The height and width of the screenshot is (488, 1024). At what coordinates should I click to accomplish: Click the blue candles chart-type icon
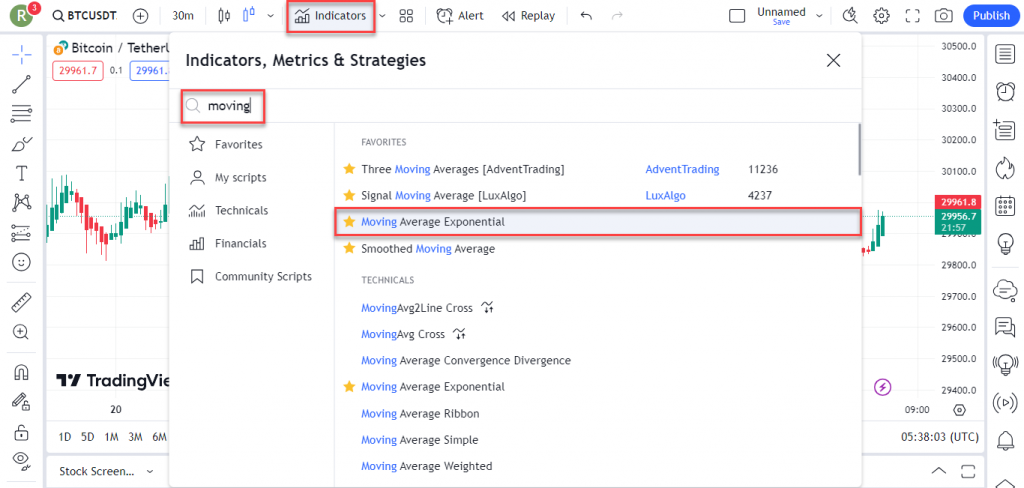coord(248,14)
